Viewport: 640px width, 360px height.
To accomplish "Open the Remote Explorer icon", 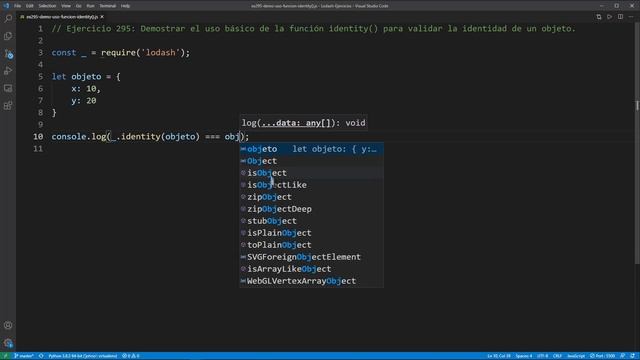I will pyautogui.click(x=8, y=88).
